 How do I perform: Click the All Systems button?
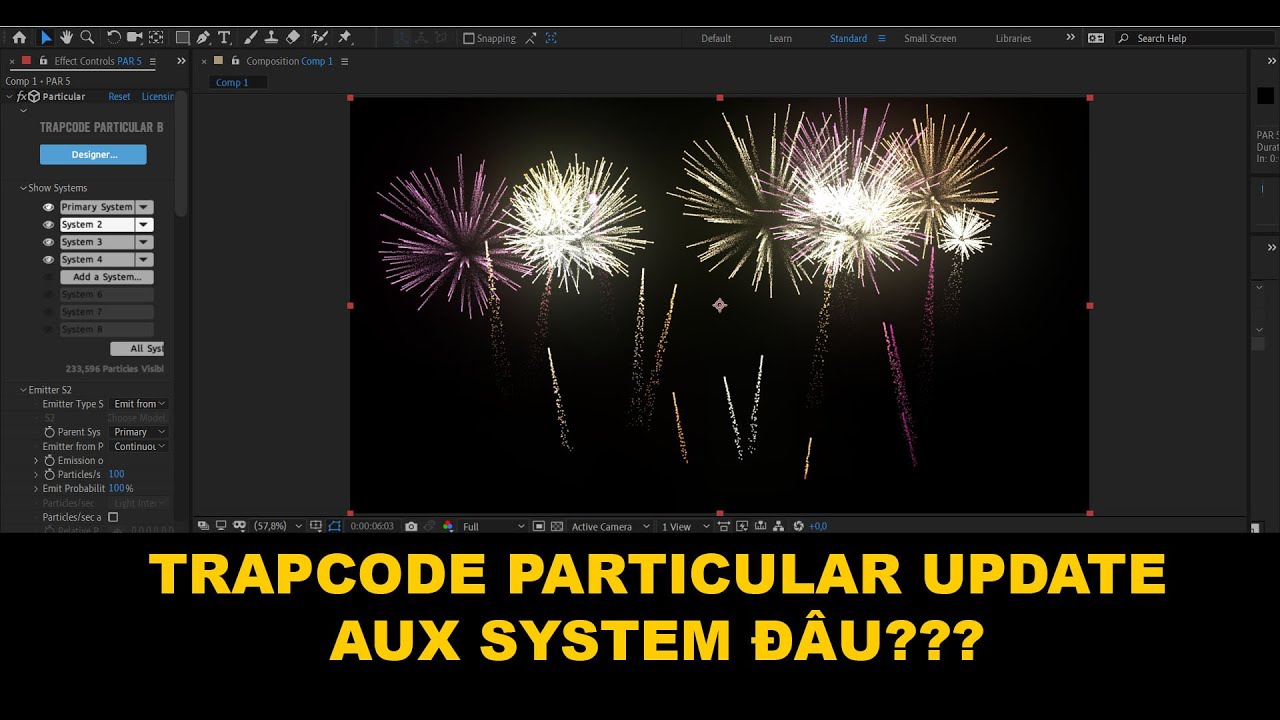[137, 349]
